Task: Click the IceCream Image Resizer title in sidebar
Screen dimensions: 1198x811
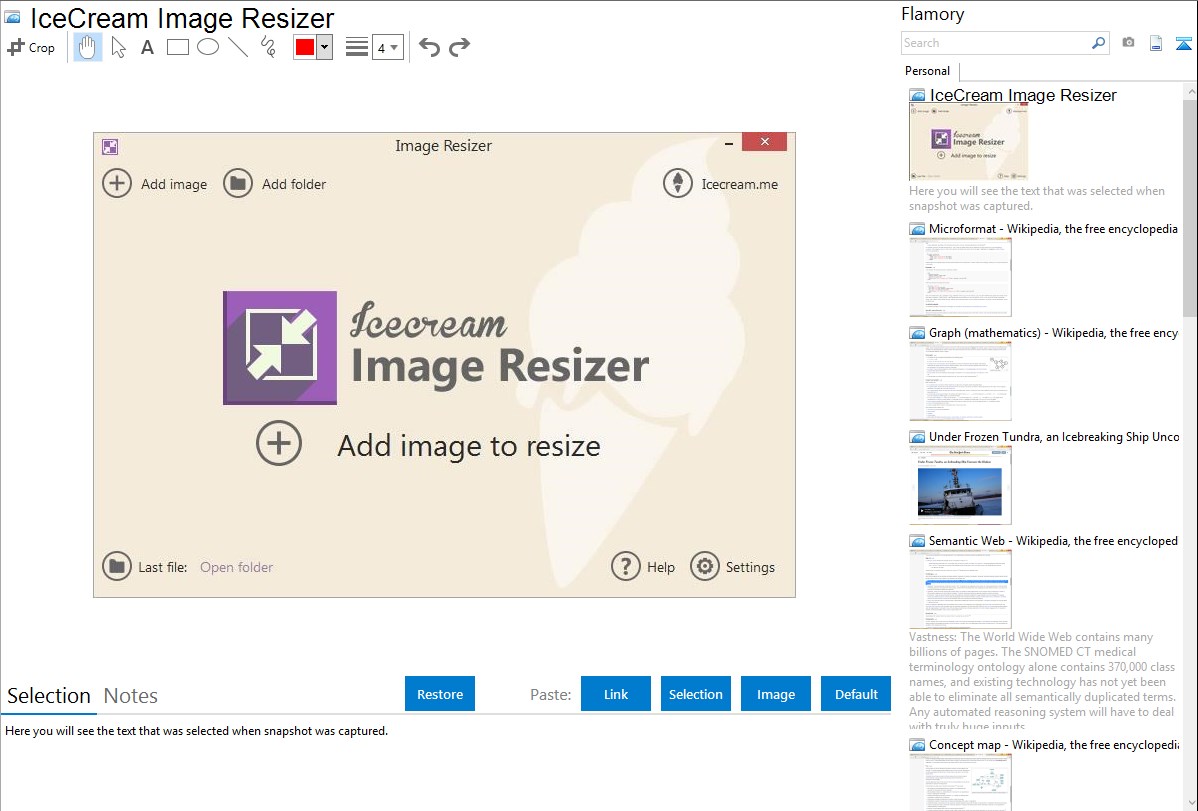Action: click(x=1023, y=96)
